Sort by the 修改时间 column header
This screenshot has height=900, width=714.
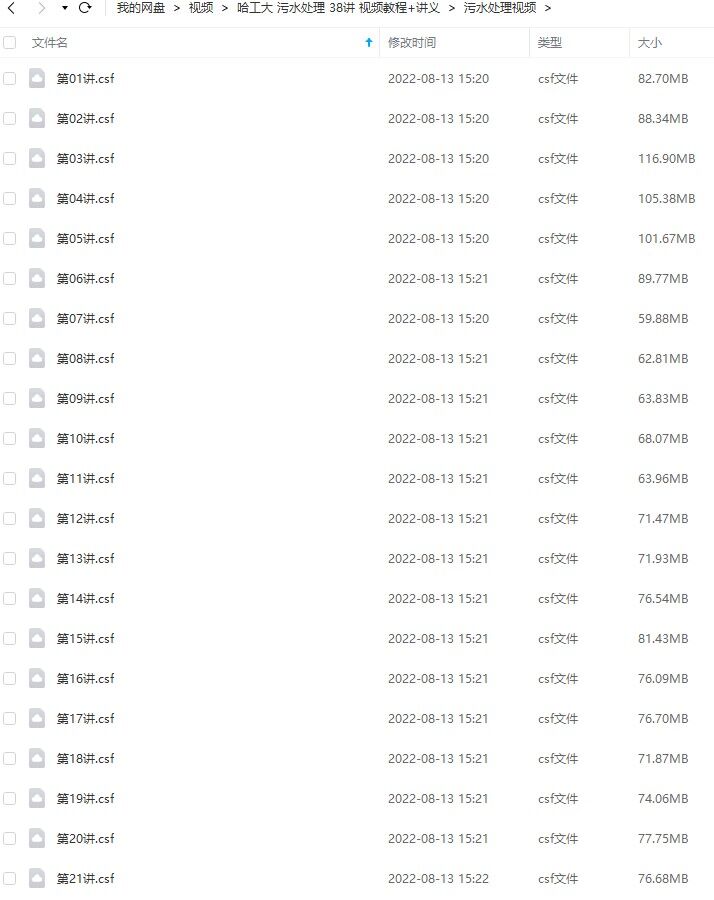tap(412, 42)
